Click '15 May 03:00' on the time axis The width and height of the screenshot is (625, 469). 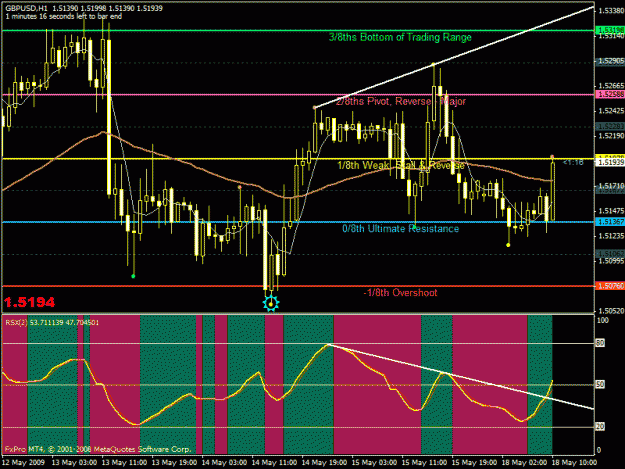[x=374, y=463]
